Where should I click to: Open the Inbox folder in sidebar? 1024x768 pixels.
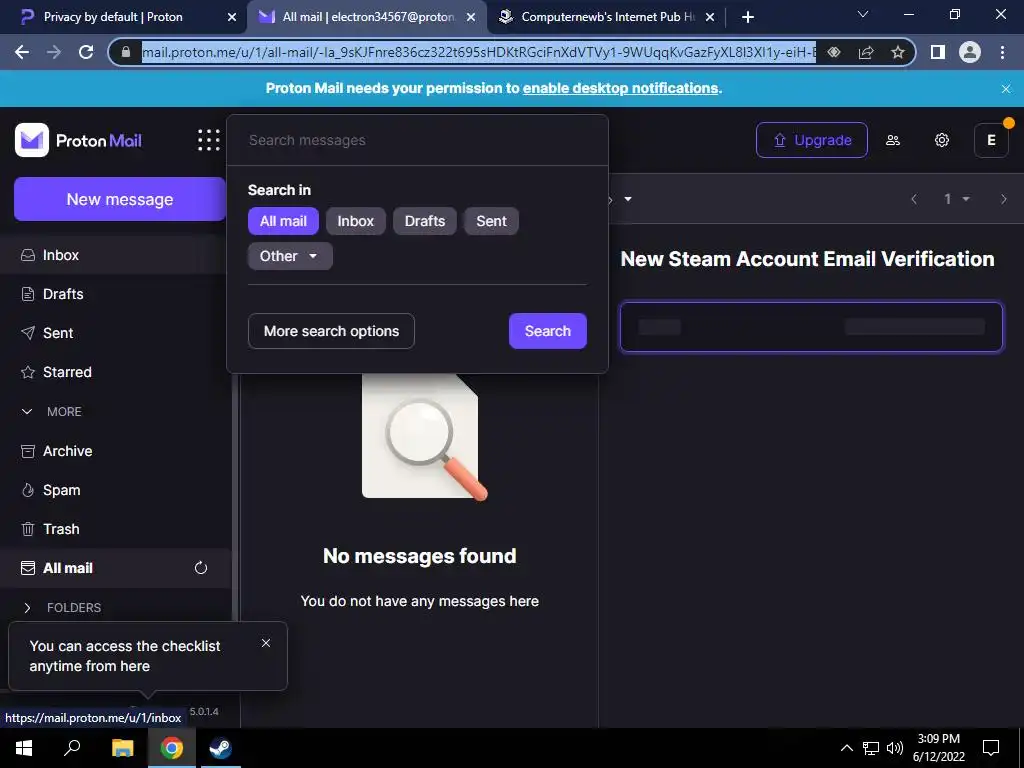click(114, 255)
